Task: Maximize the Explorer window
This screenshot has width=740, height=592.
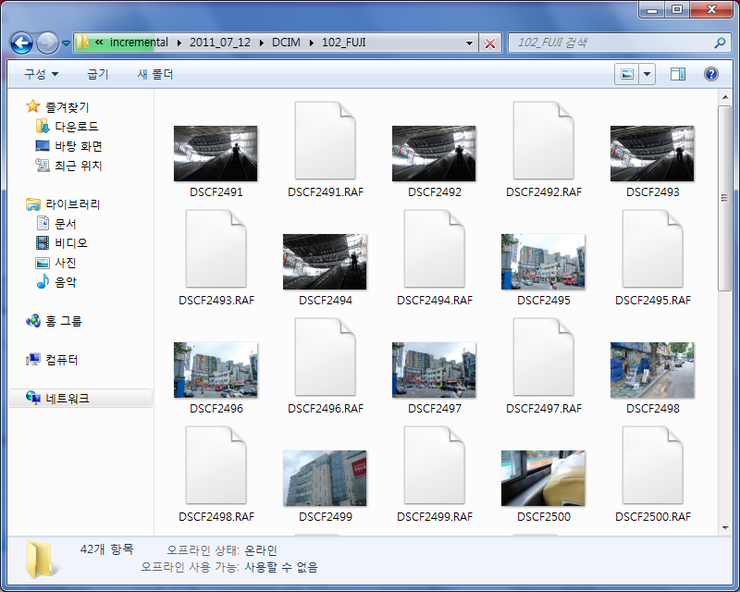Action: pyautogui.click(x=677, y=10)
